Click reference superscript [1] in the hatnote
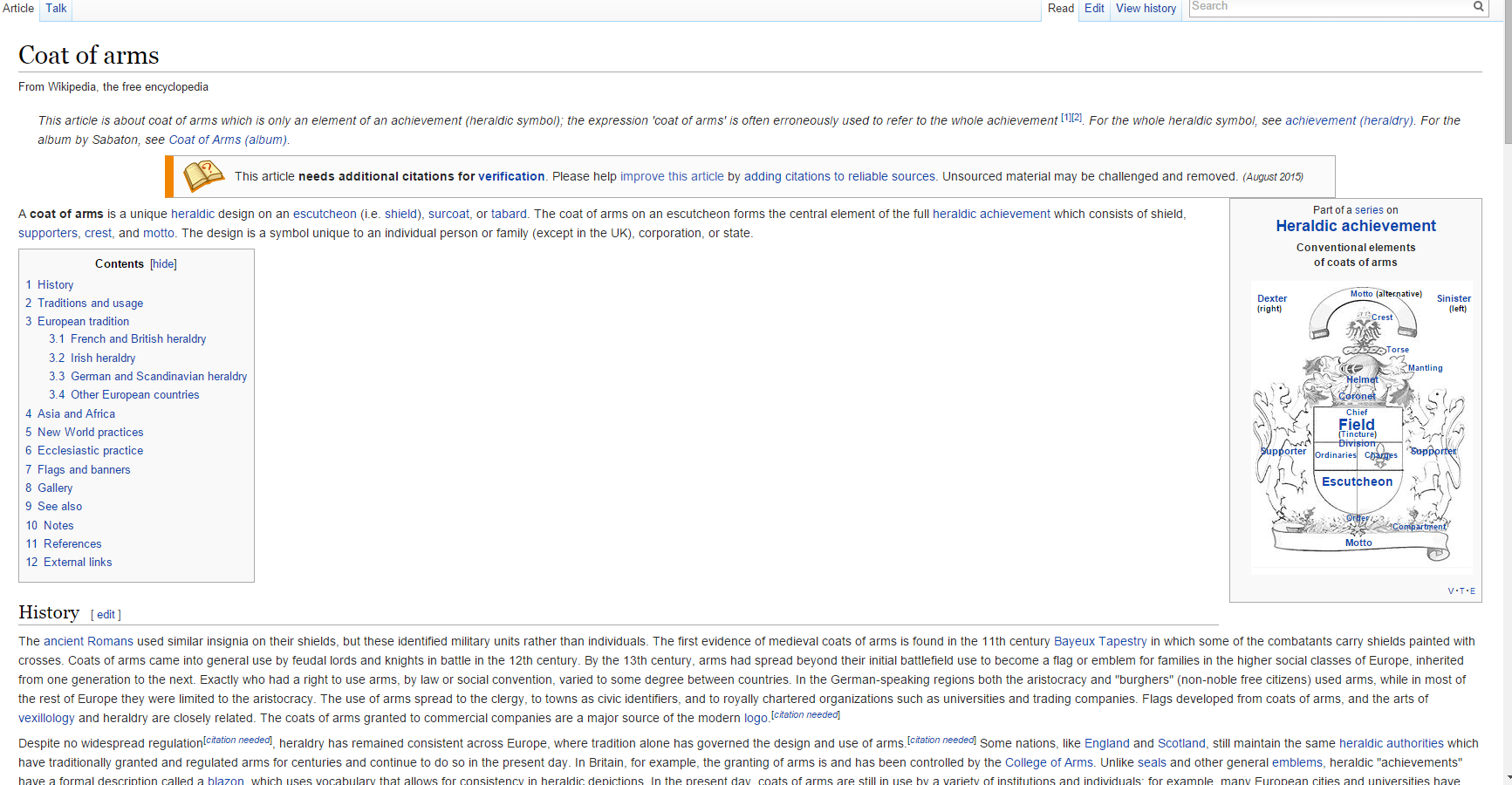Screen dimensions: 1512x785 click(1065, 118)
